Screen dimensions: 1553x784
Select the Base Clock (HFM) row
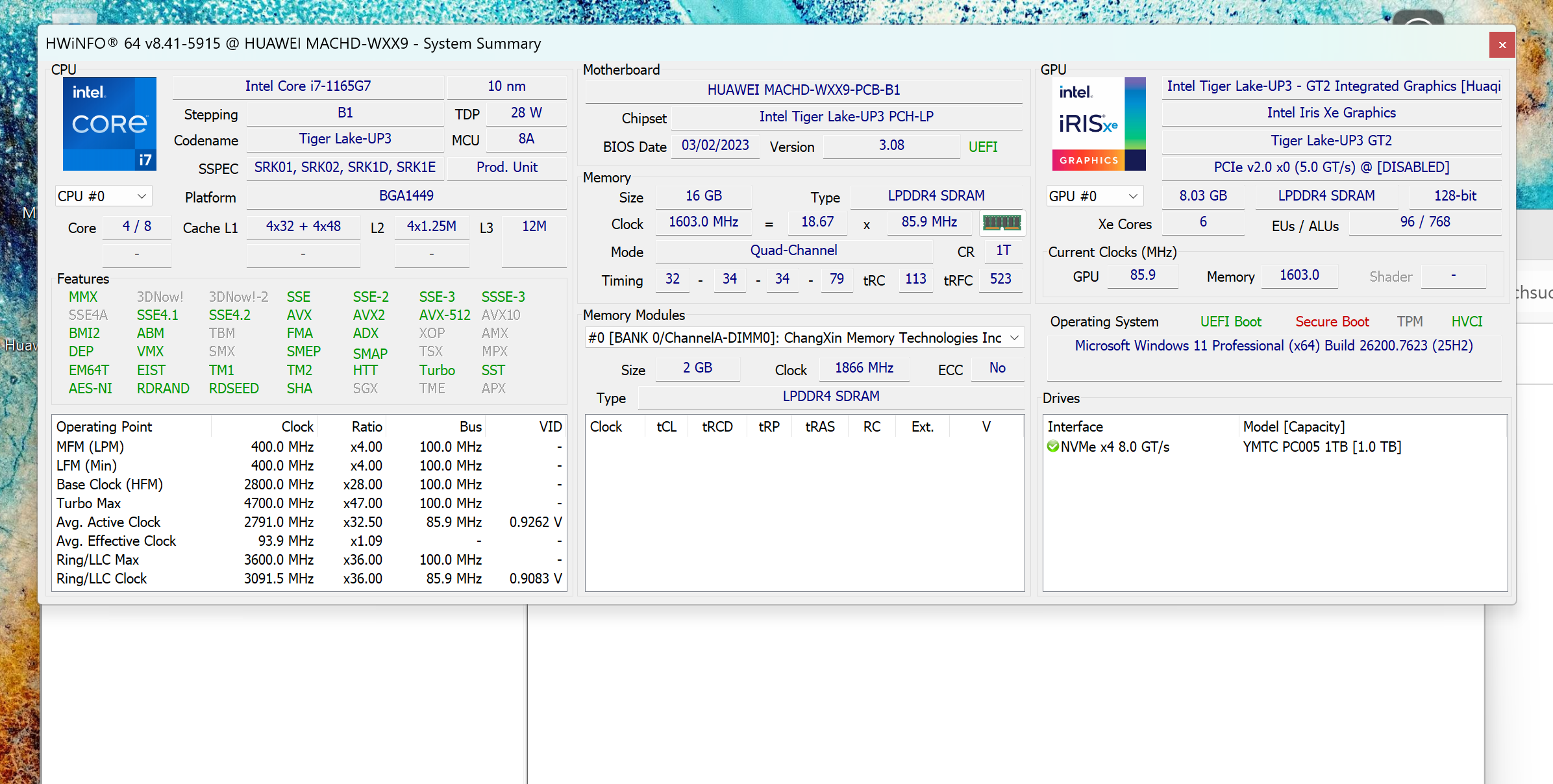point(309,485)
